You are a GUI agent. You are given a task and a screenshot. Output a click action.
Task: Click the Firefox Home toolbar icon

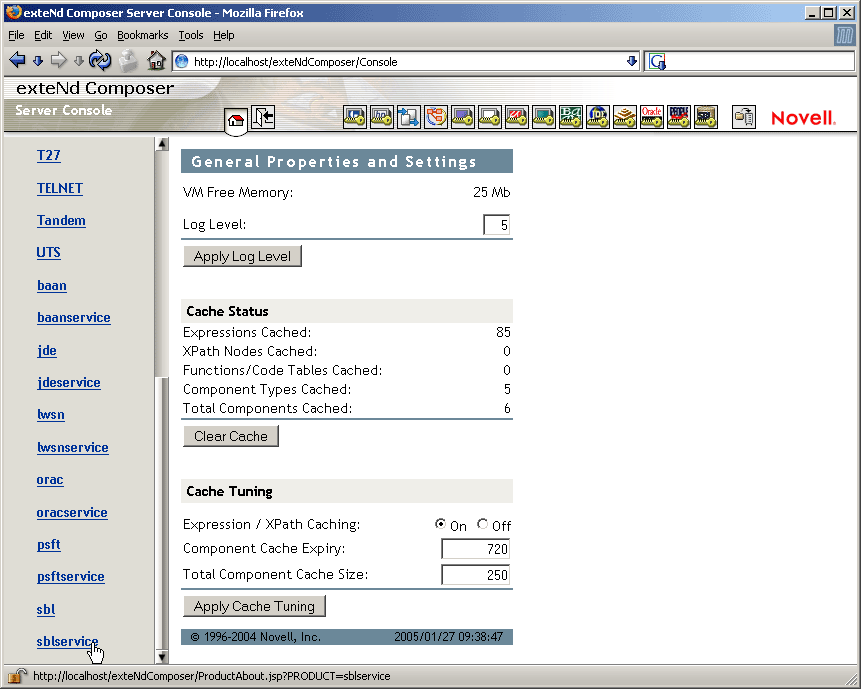tap(156, 60)
